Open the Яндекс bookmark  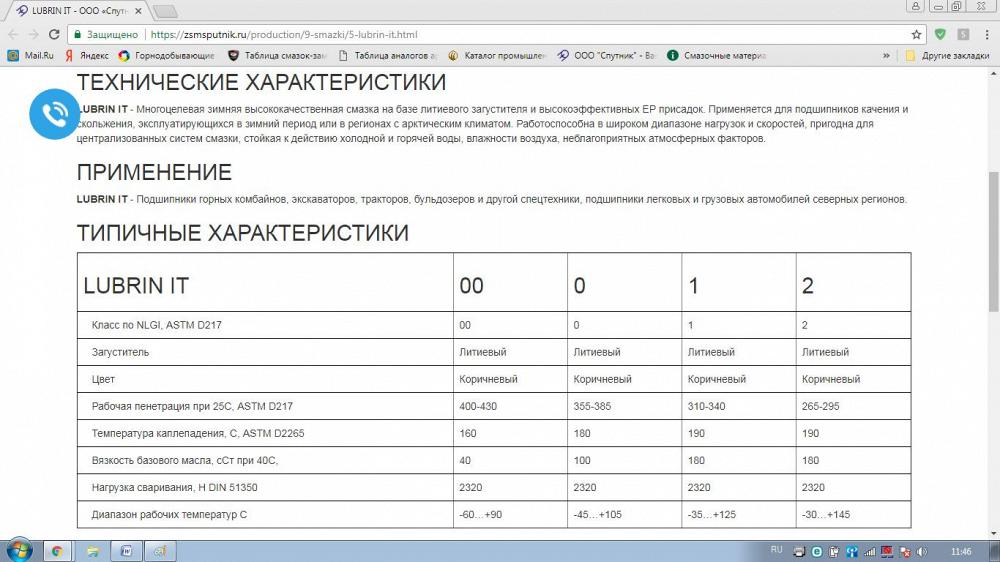pos(87,56)
